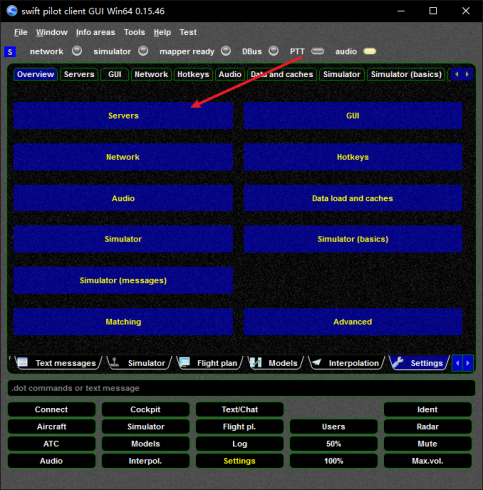
Task: Open Matching settings
Action: click(x=123, y=322)
